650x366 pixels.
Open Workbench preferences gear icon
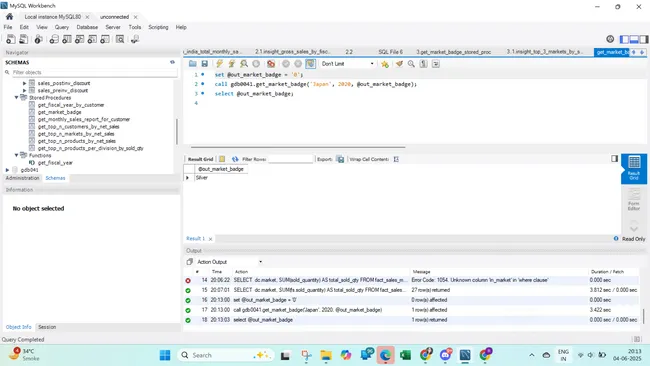pos(610,39)
